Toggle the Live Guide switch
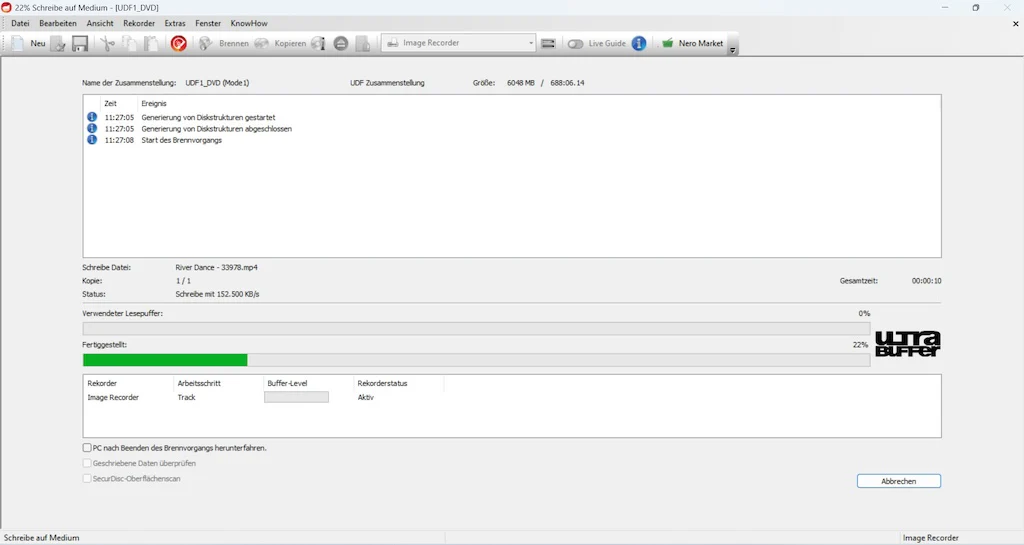This screenshot has height=545, width=1024. (x=575, y=44)
